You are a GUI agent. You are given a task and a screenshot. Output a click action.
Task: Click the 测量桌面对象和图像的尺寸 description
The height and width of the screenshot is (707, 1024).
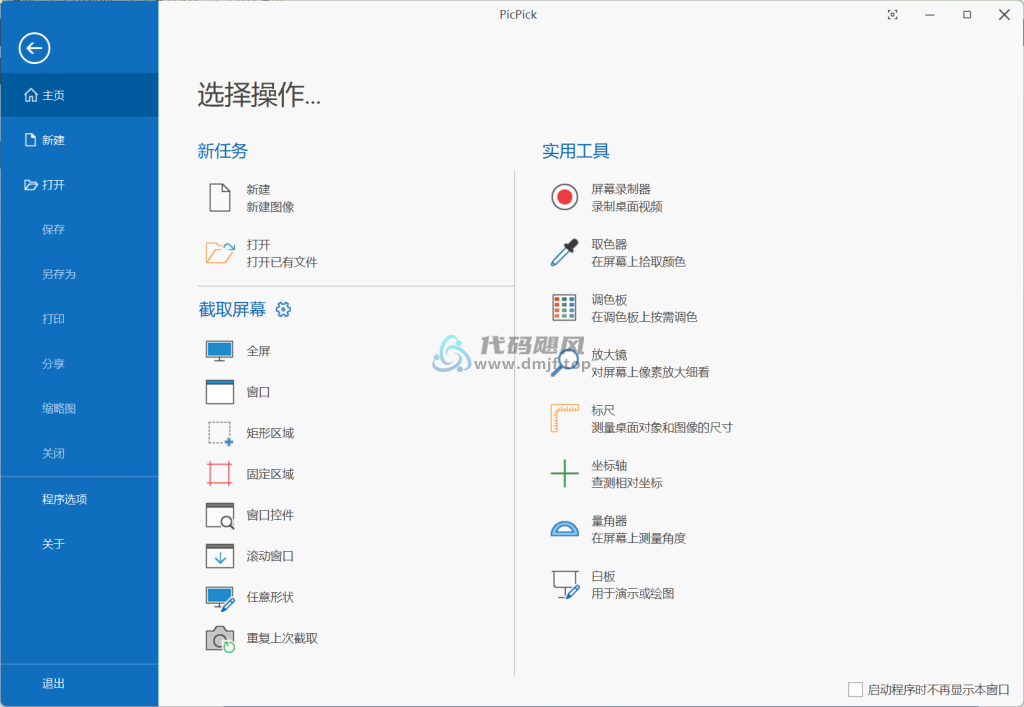click(662, 428)
